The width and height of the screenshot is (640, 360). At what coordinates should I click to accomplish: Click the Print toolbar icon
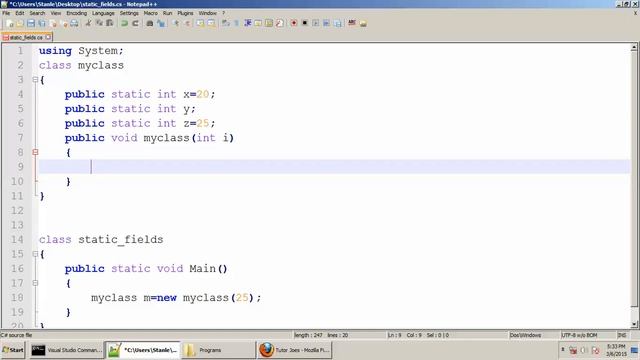click(x=74, y=23)
